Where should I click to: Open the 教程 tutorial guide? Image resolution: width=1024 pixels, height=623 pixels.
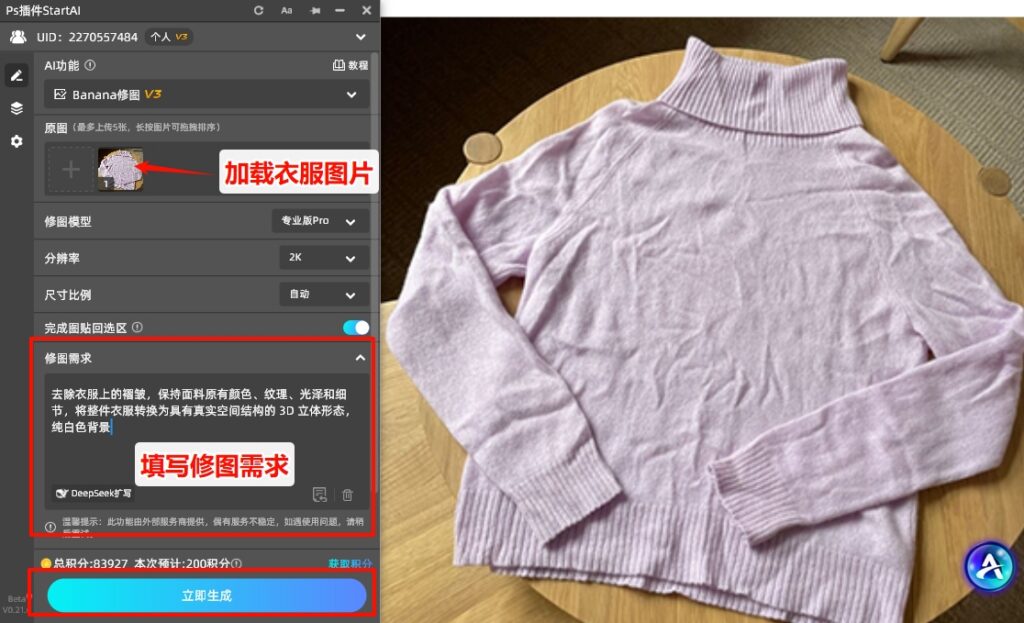click(352, 65)
